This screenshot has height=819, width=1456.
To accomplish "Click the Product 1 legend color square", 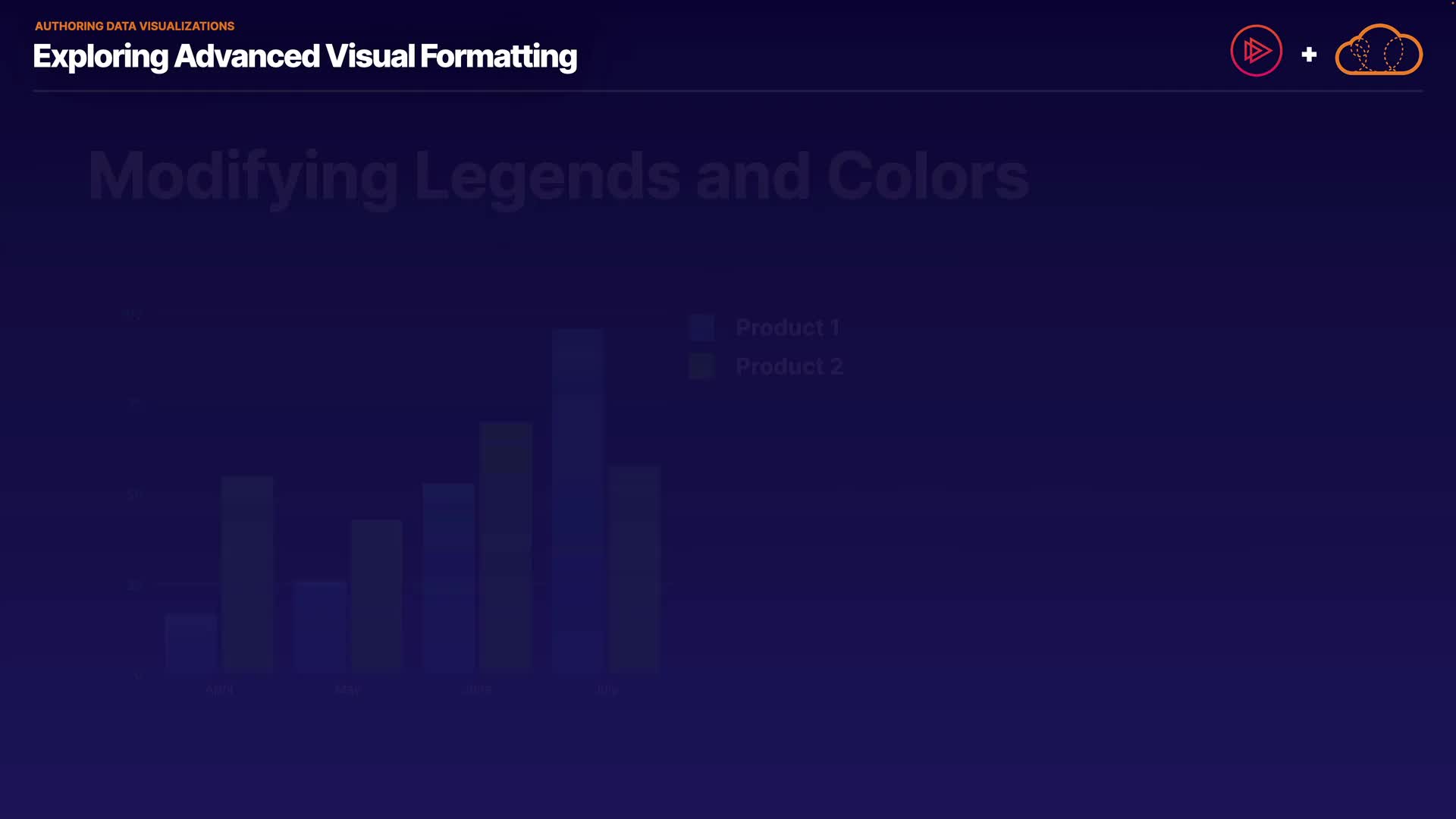I will (x=701, y=328).
